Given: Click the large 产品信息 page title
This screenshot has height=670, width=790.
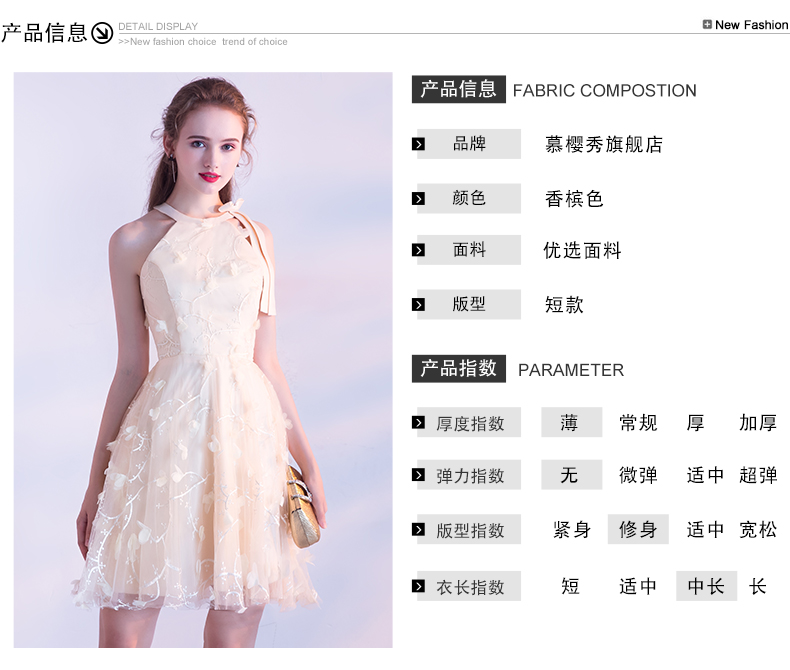Looking at the screenshot, I should tap(44, 33).
